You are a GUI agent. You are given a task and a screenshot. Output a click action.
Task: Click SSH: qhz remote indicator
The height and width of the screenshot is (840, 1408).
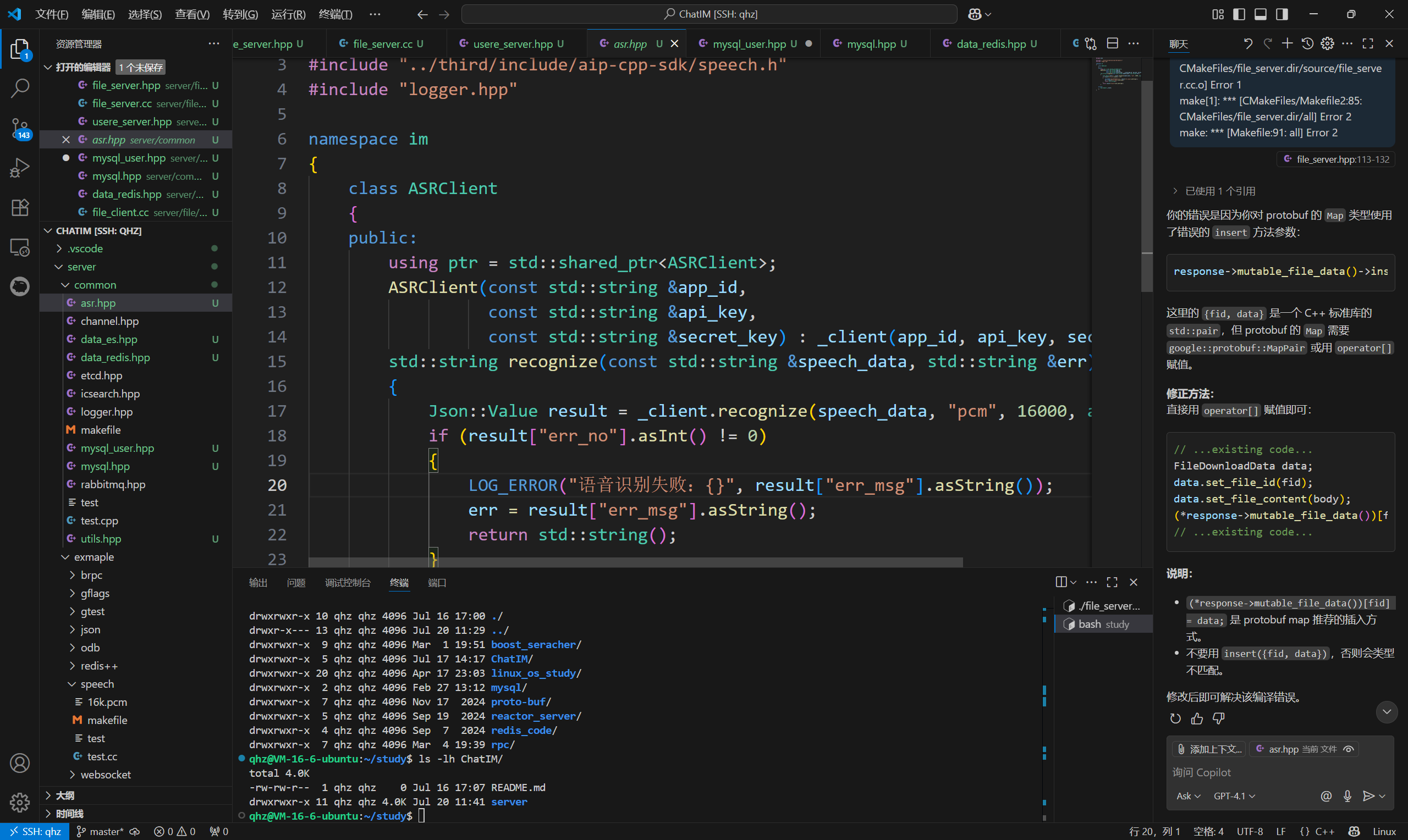(35, 832)
